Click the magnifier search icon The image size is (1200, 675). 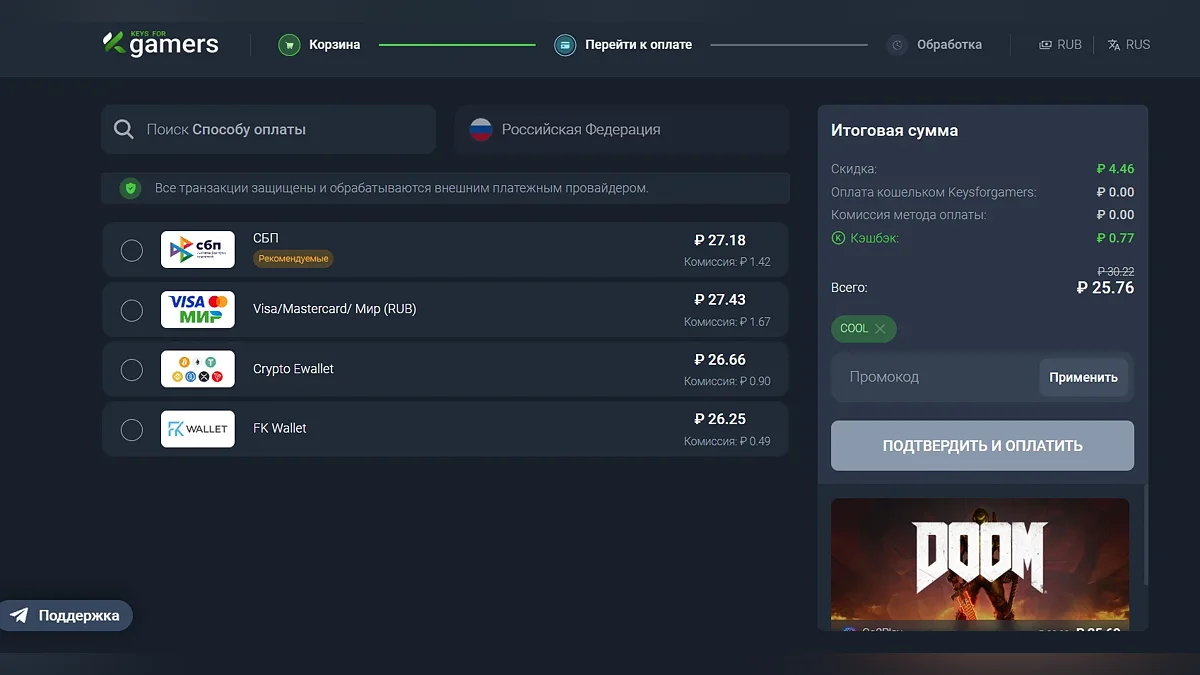click(124, 130)
